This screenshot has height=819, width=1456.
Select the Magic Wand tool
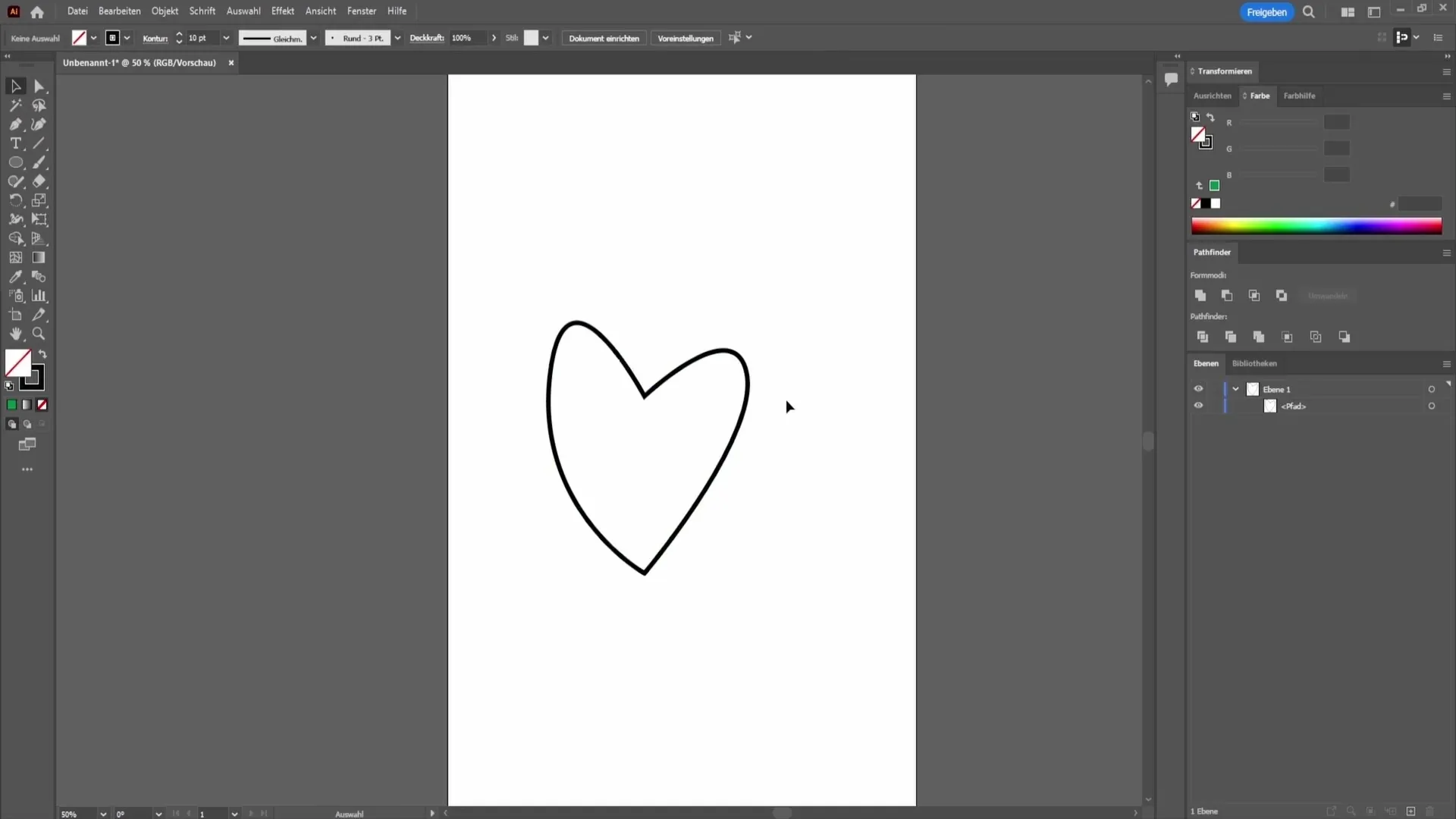coord(15,105)
